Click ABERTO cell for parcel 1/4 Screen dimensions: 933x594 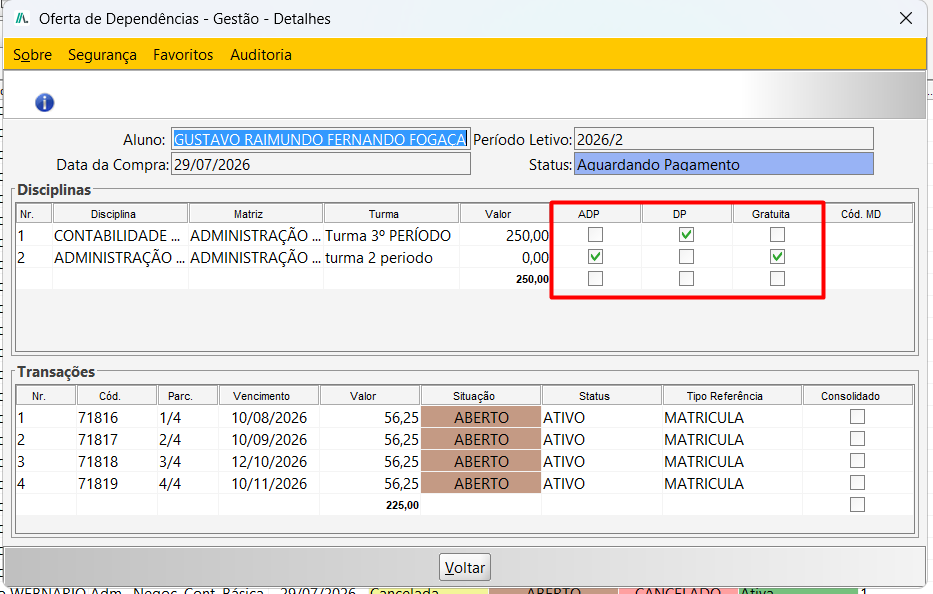[481, 418]
